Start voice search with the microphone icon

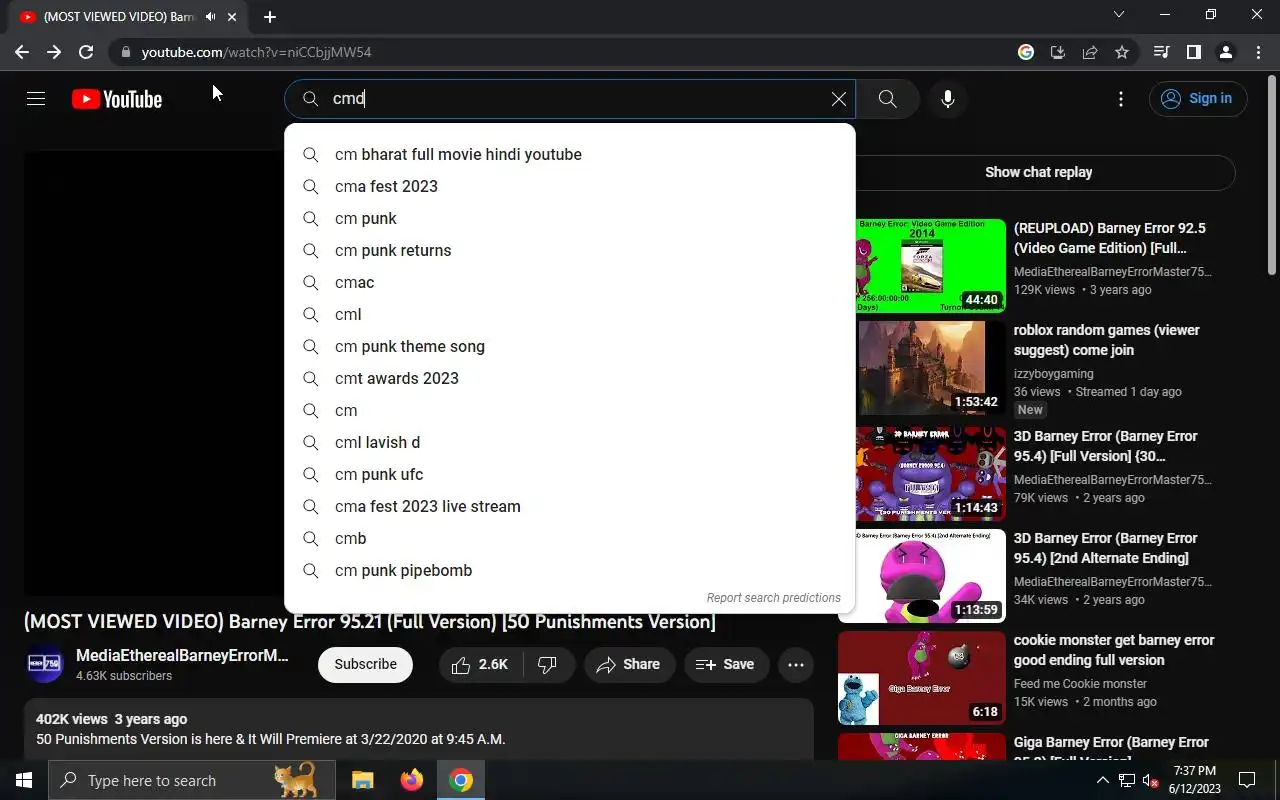(948, 99)
